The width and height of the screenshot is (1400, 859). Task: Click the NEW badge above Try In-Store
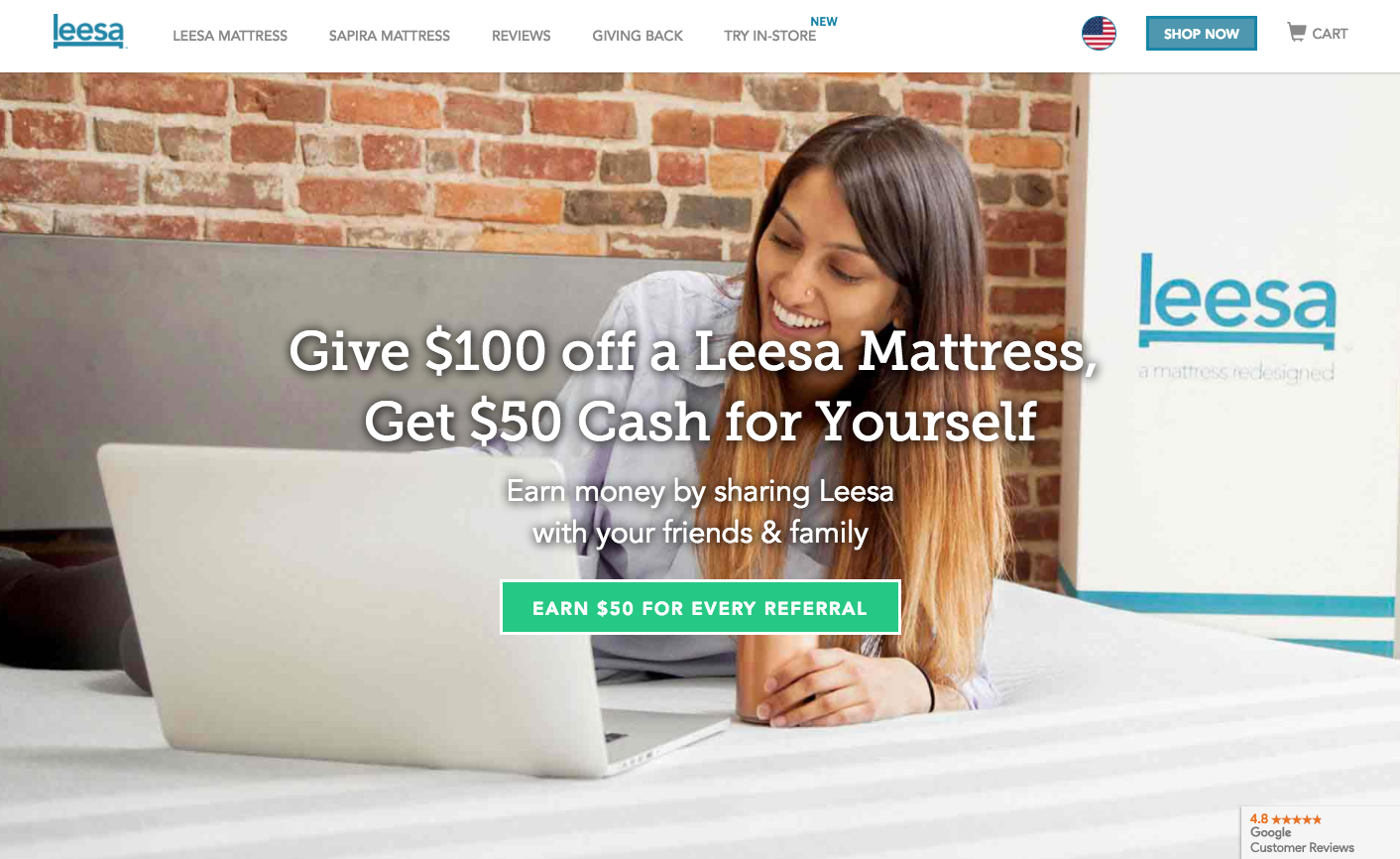pyautogui.click(x=824, y=21)
